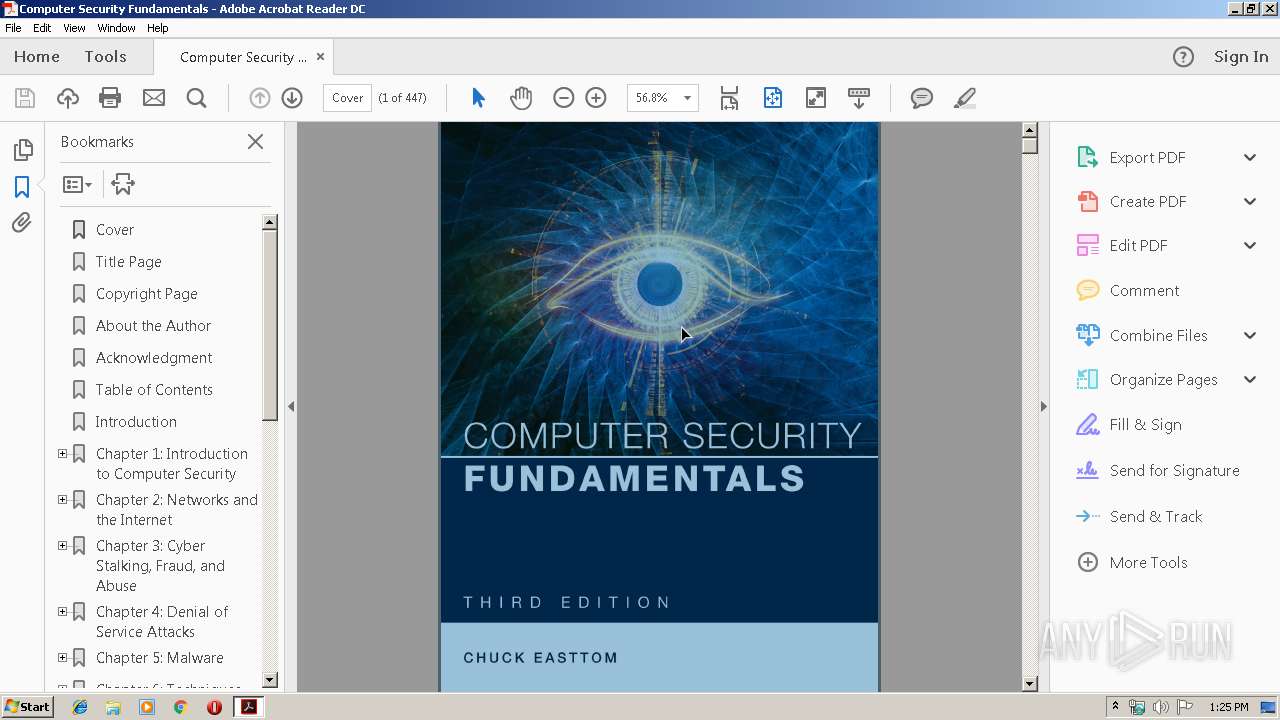This screenshot has width=1280, height=720.
Task: Open the Find text magnifier
Action: [x=196, y=98]
